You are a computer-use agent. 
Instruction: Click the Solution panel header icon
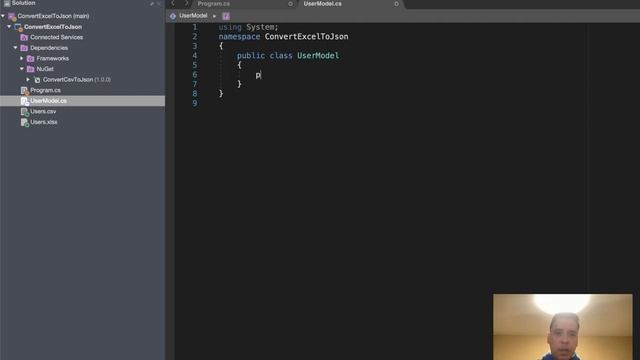click(x=7, y=3)
